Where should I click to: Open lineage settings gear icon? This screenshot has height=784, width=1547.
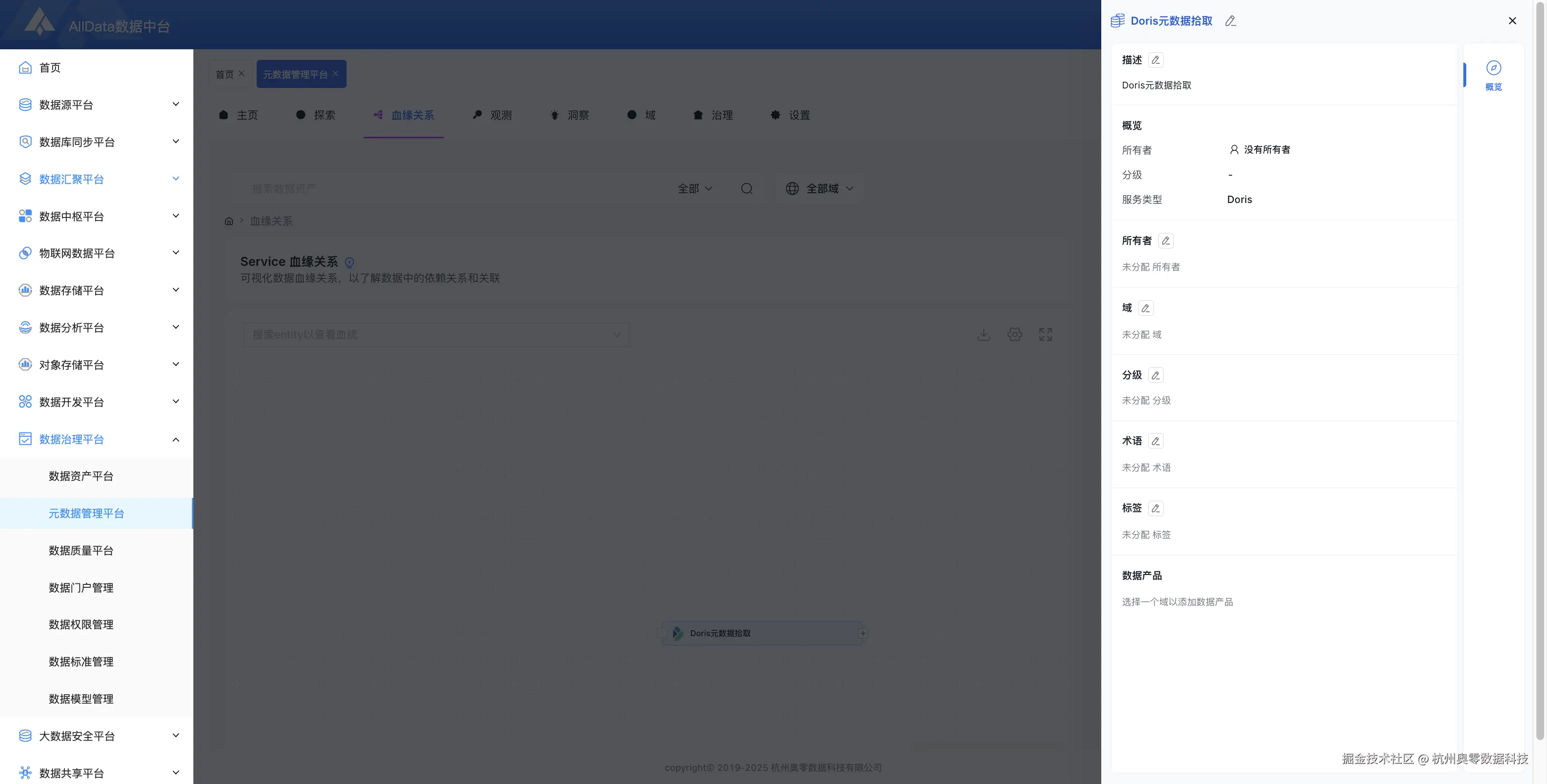tap(1015, 334)
